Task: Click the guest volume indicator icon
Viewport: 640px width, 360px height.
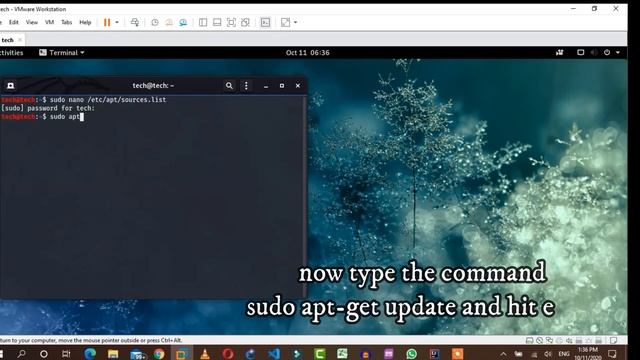Action: 594,53
